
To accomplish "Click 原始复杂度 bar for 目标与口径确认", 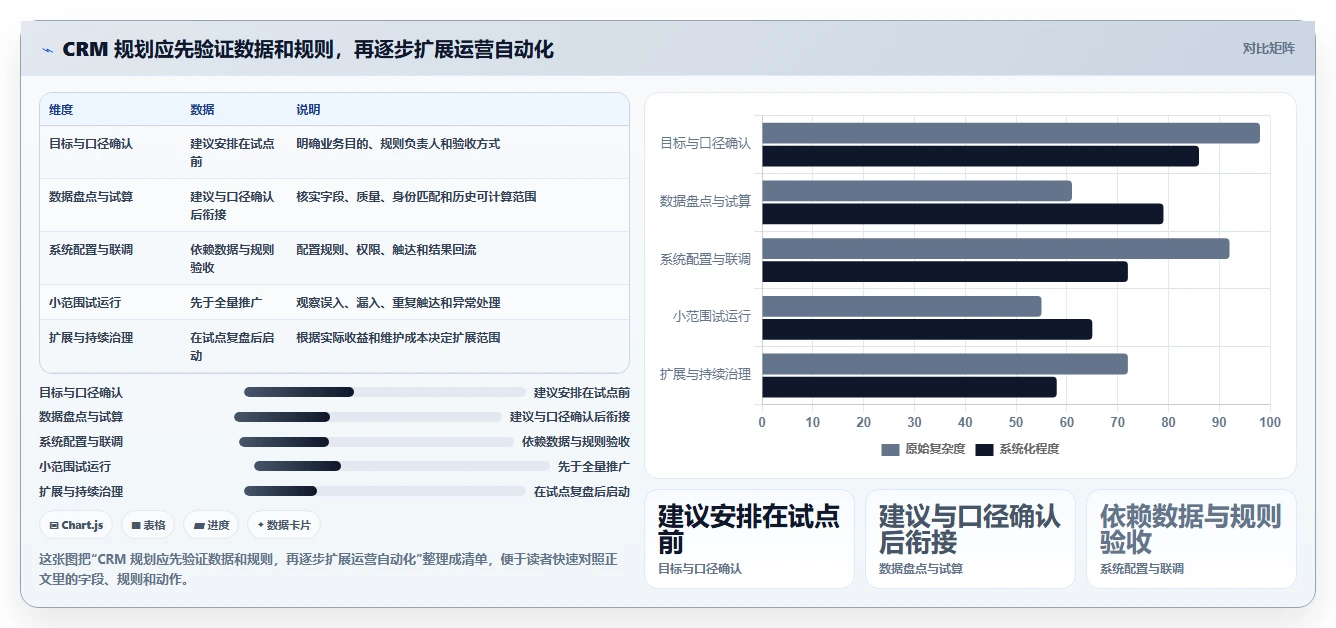I will click(x=1011, y=133).
